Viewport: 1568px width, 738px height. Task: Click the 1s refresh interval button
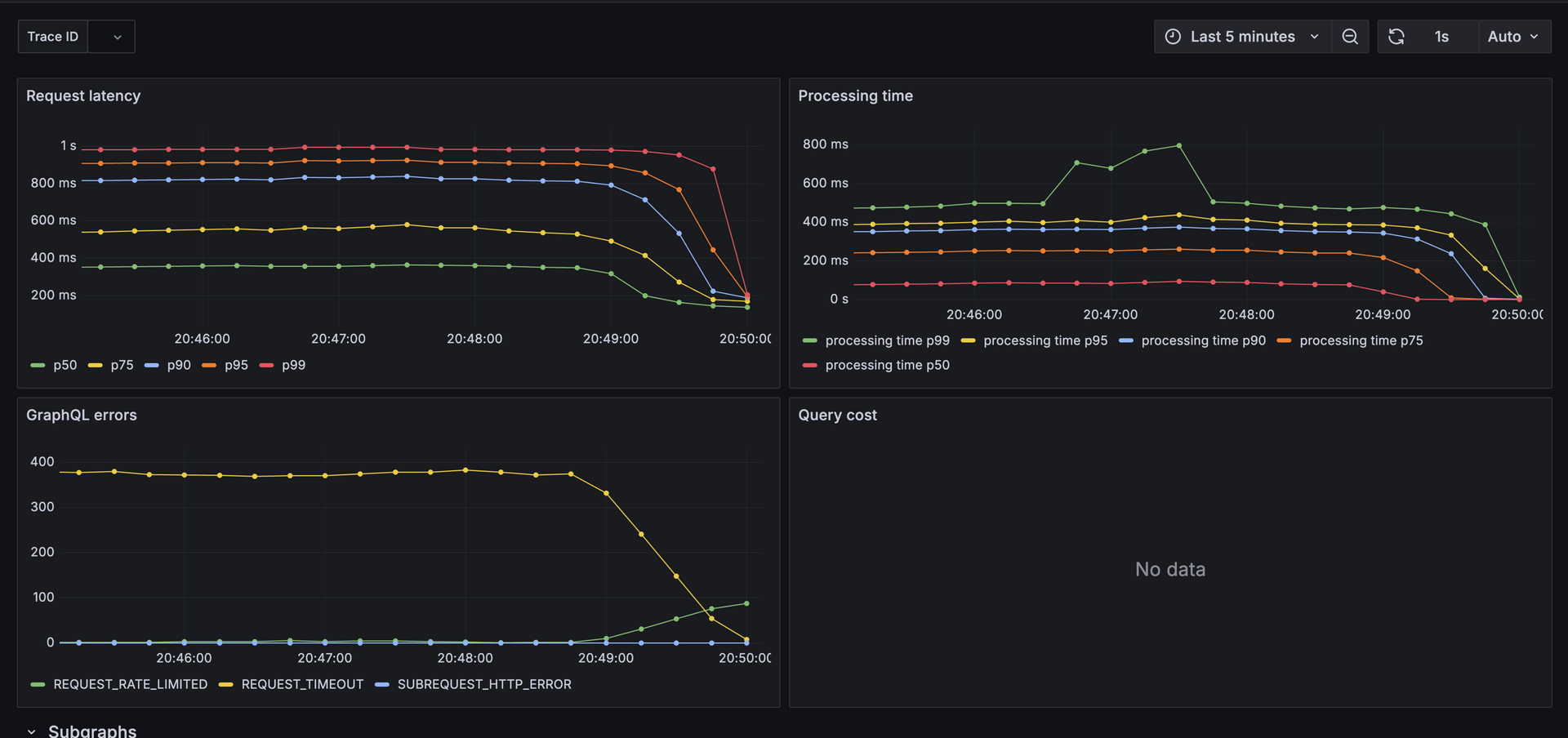[x=1441, y=37]
